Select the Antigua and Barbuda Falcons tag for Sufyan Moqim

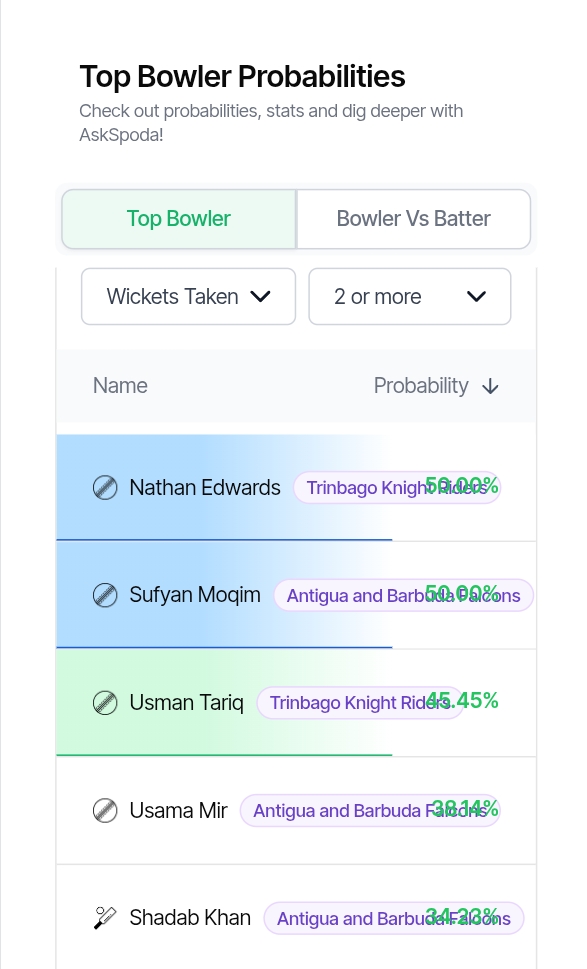coord(403,595)
